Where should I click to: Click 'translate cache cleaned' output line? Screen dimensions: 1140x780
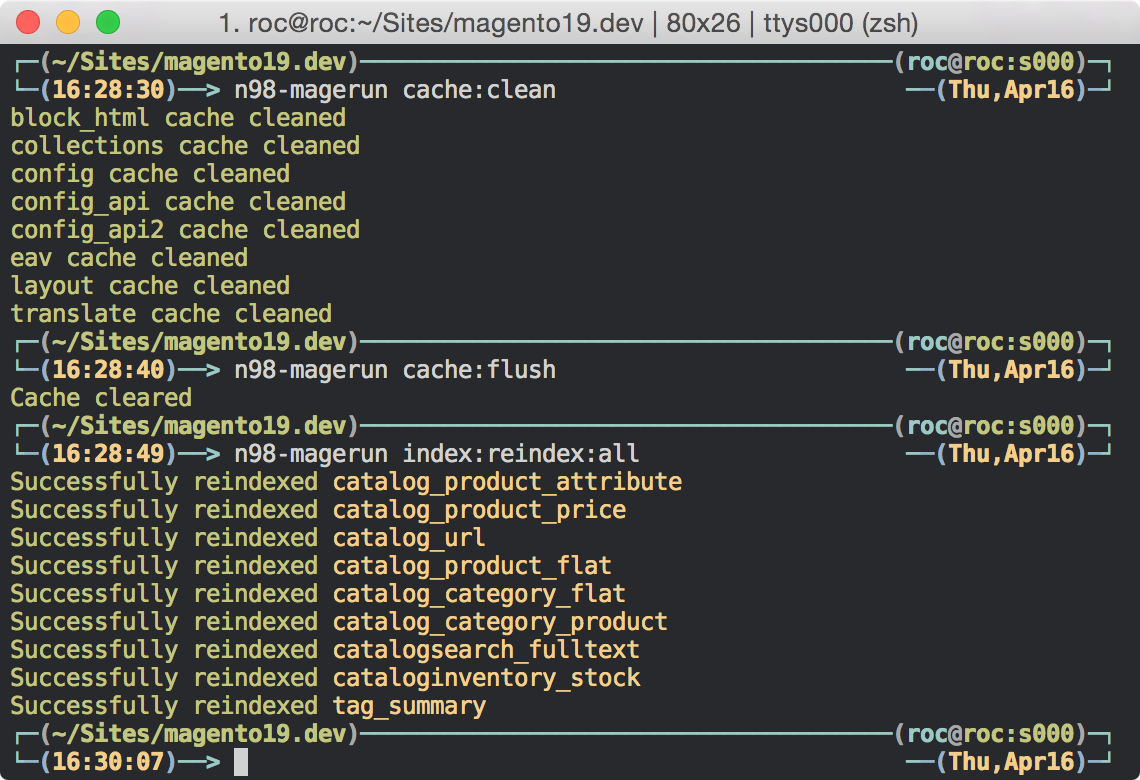click(x=171, y=314)
